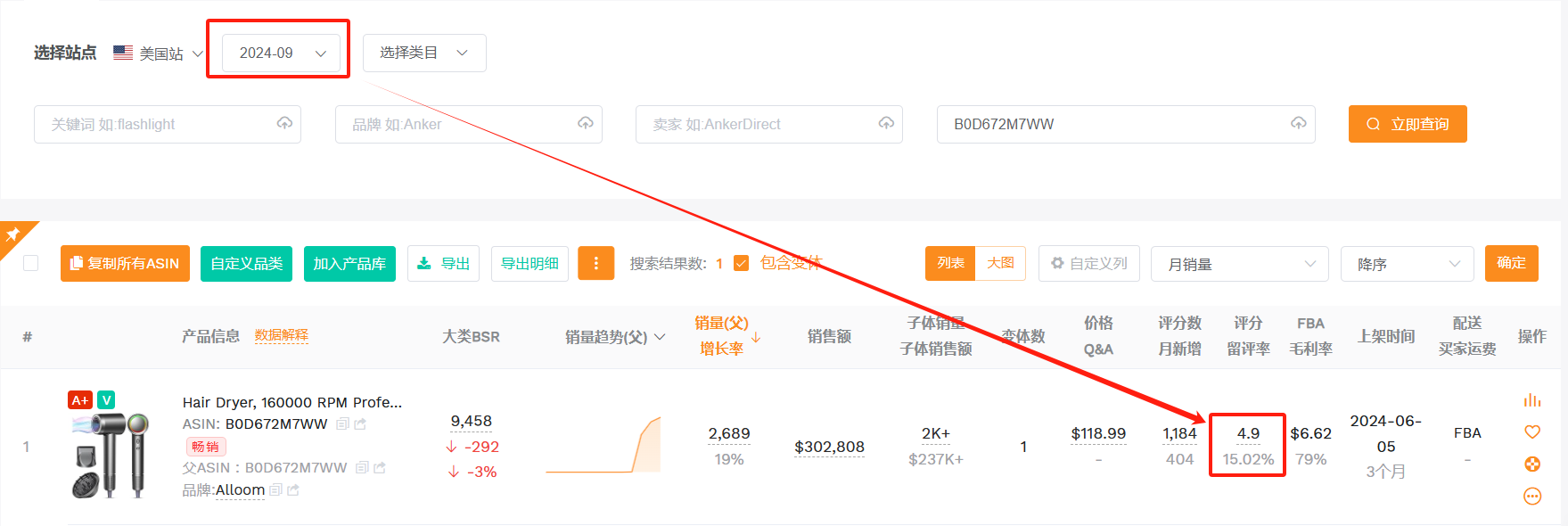Viewport: 1568px width, 526px height.
Task: Click the 确定 confirm button
Action: tap(1511, 263)
